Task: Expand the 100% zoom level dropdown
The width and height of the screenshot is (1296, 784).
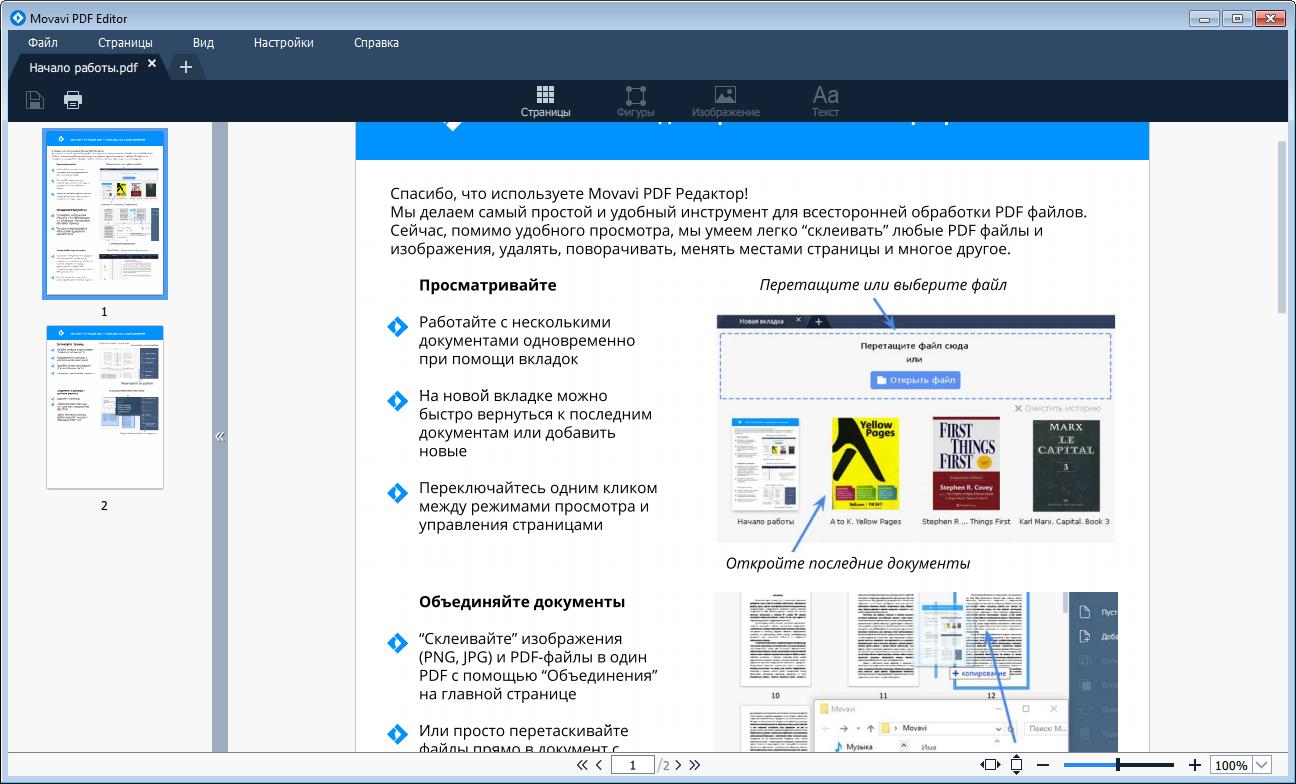Action: pyautogui.click(x=1262, y=765)
